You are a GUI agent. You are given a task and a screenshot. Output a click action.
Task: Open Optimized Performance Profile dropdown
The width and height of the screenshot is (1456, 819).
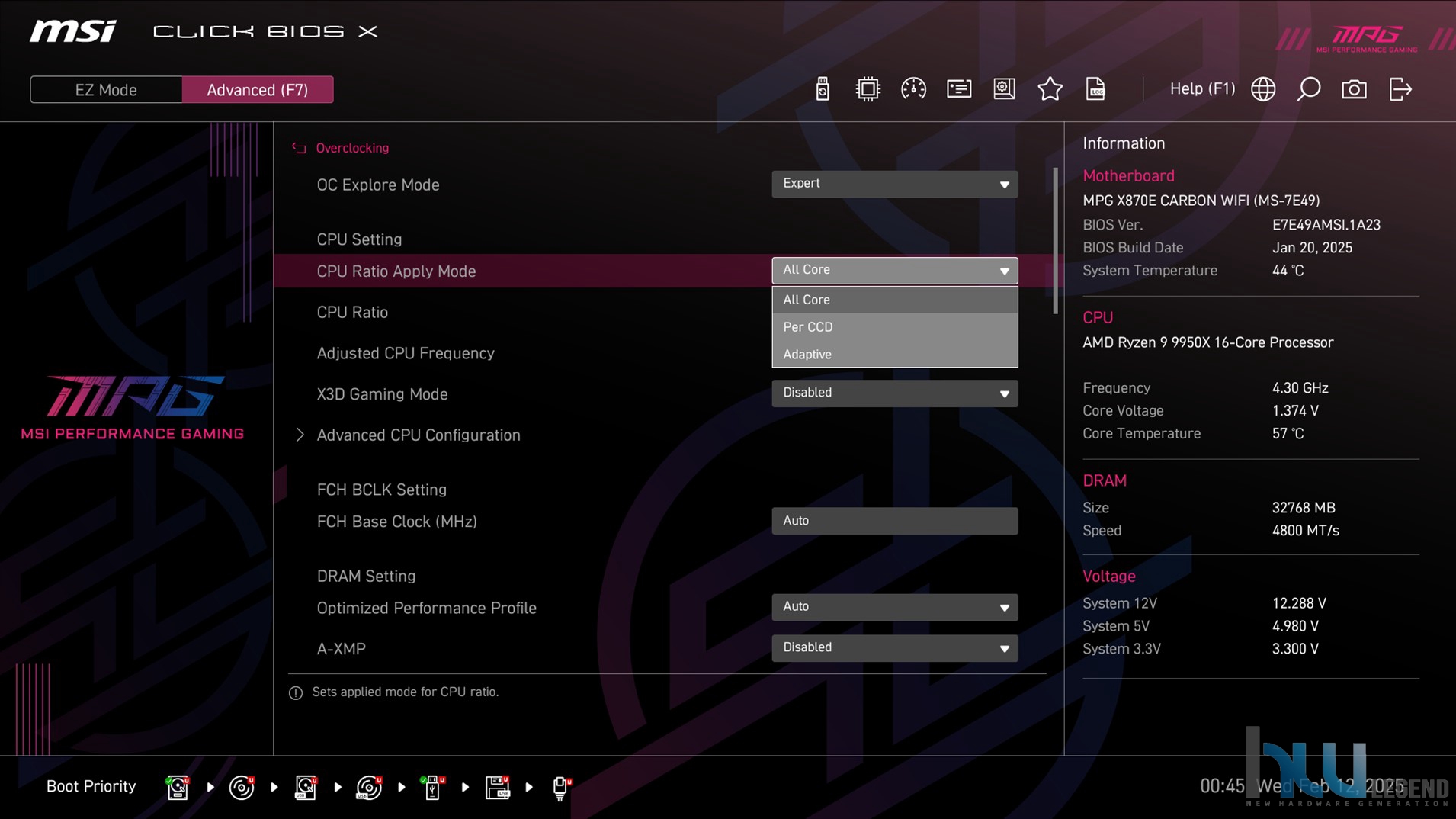[894, 607]
